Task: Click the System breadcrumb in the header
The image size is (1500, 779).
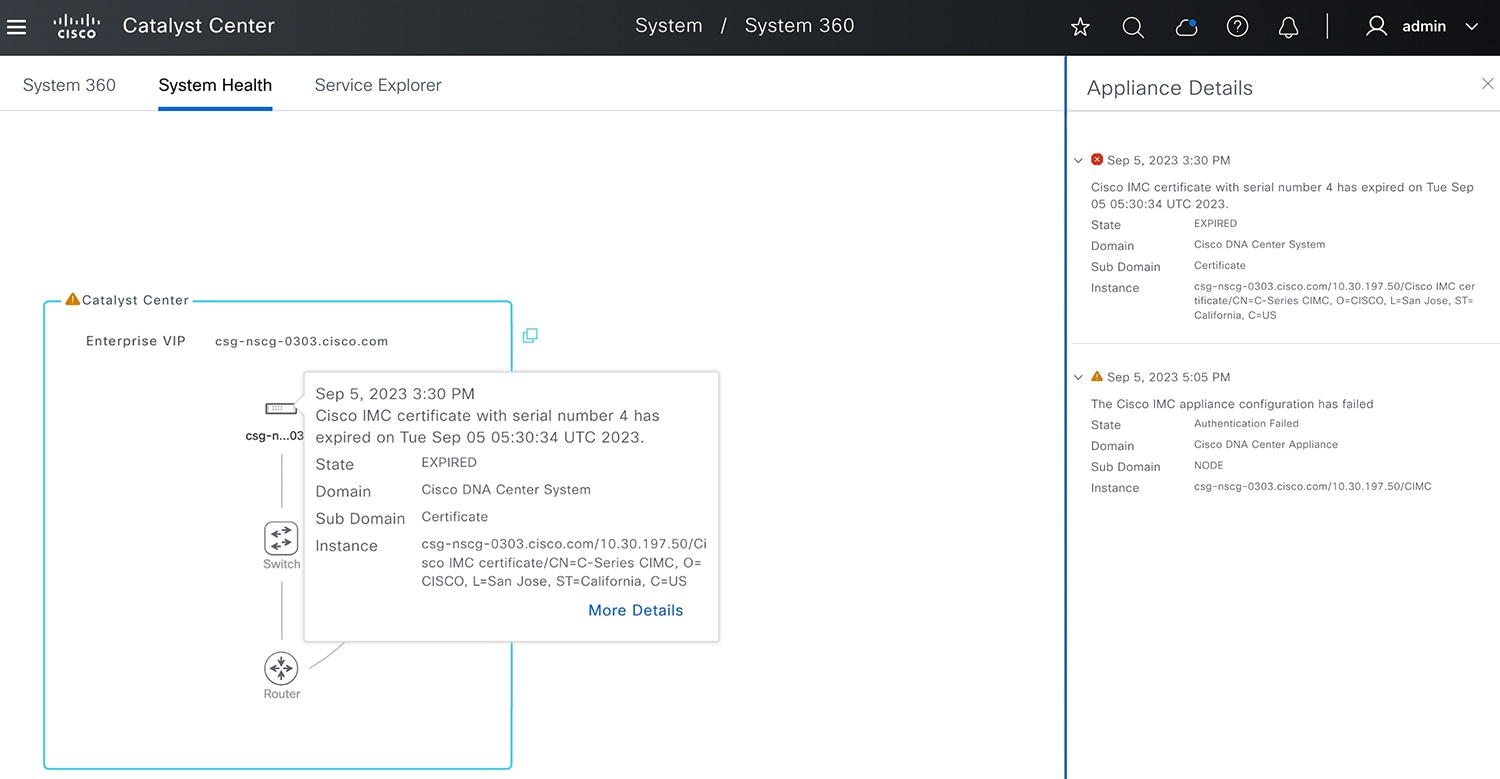Action: tap(669, 26)
